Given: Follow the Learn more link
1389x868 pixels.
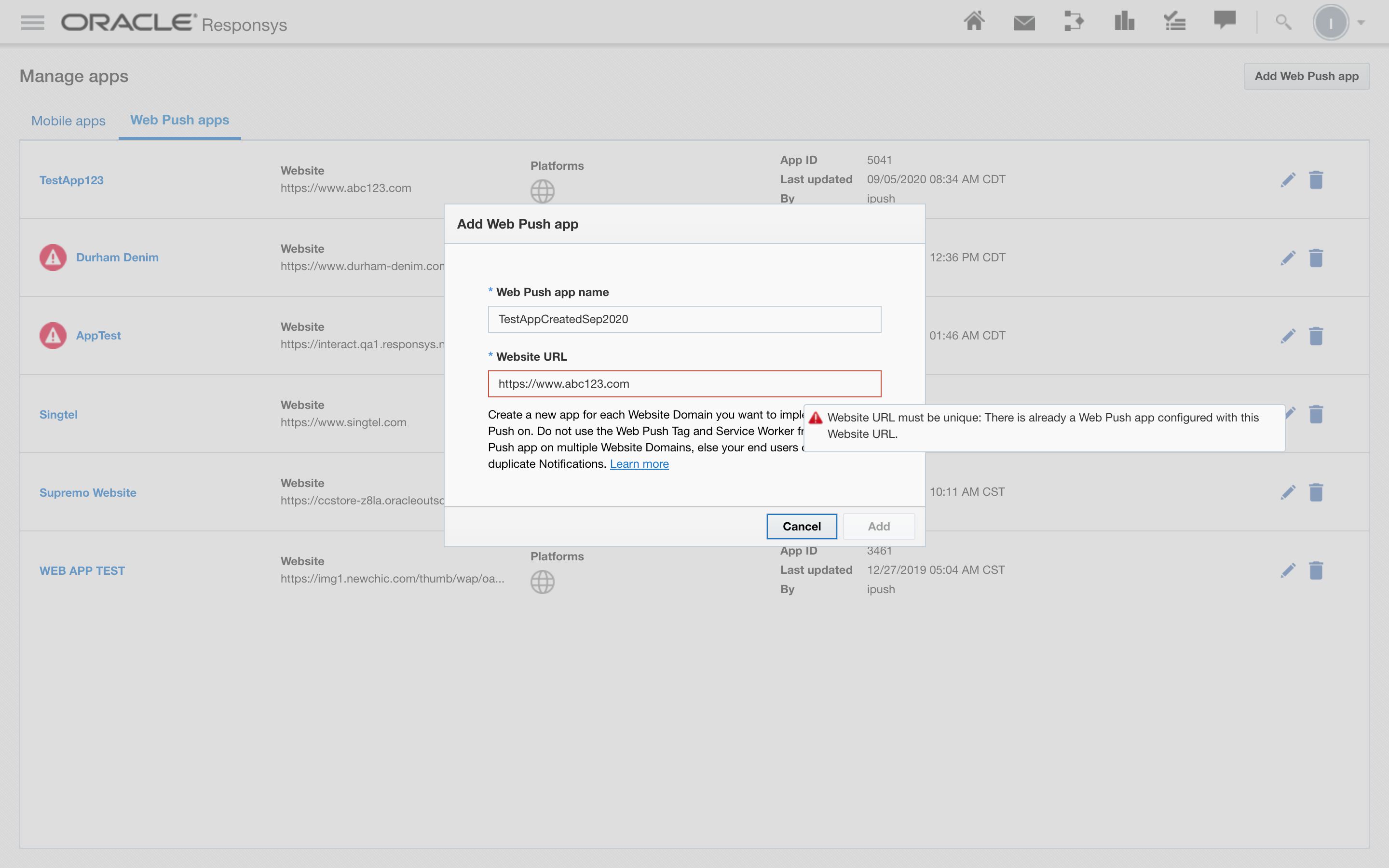Looking at the screenshot, I should (x=639, y=464).
